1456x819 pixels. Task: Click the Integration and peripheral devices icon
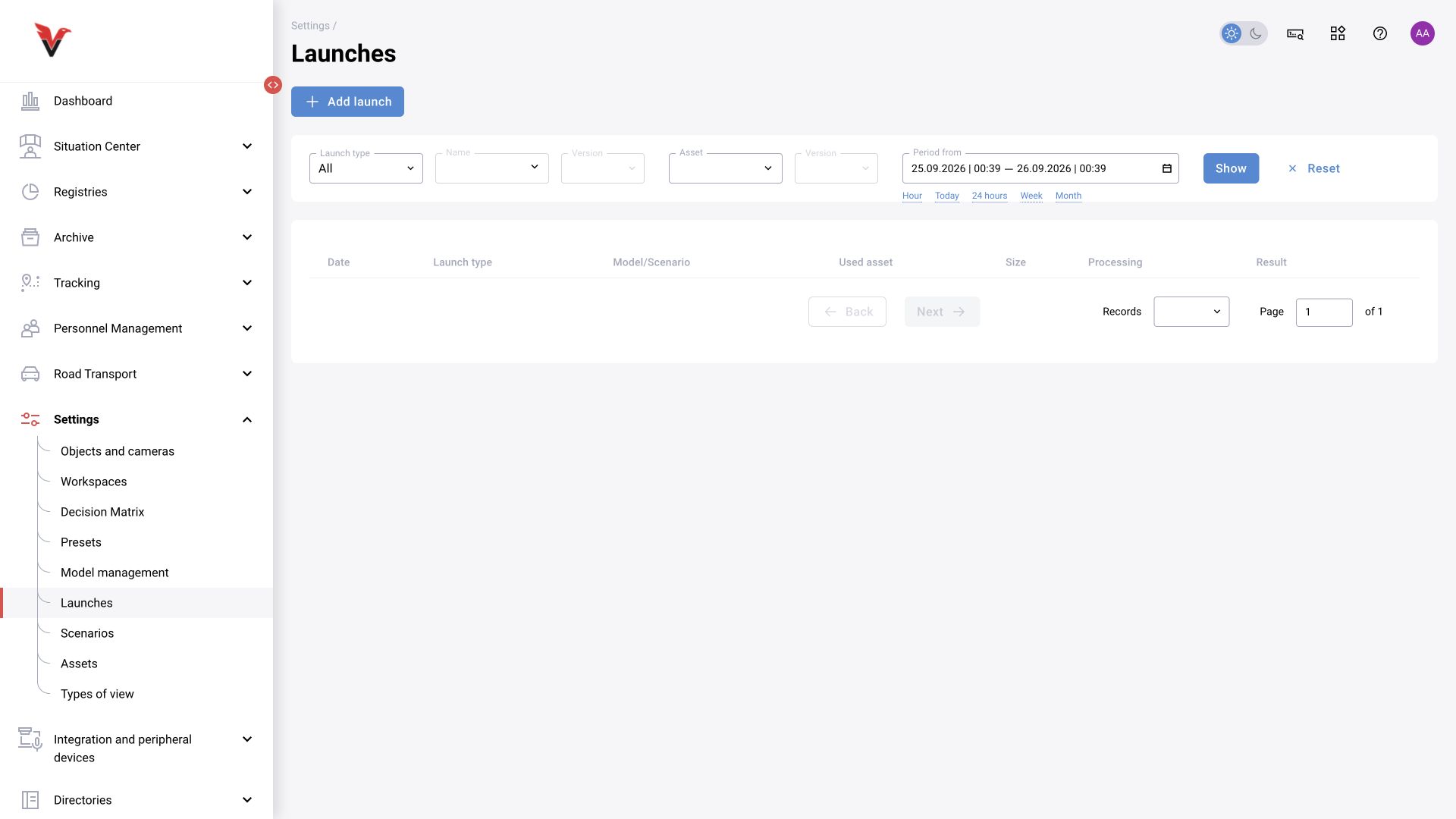[x=30, y=739]
